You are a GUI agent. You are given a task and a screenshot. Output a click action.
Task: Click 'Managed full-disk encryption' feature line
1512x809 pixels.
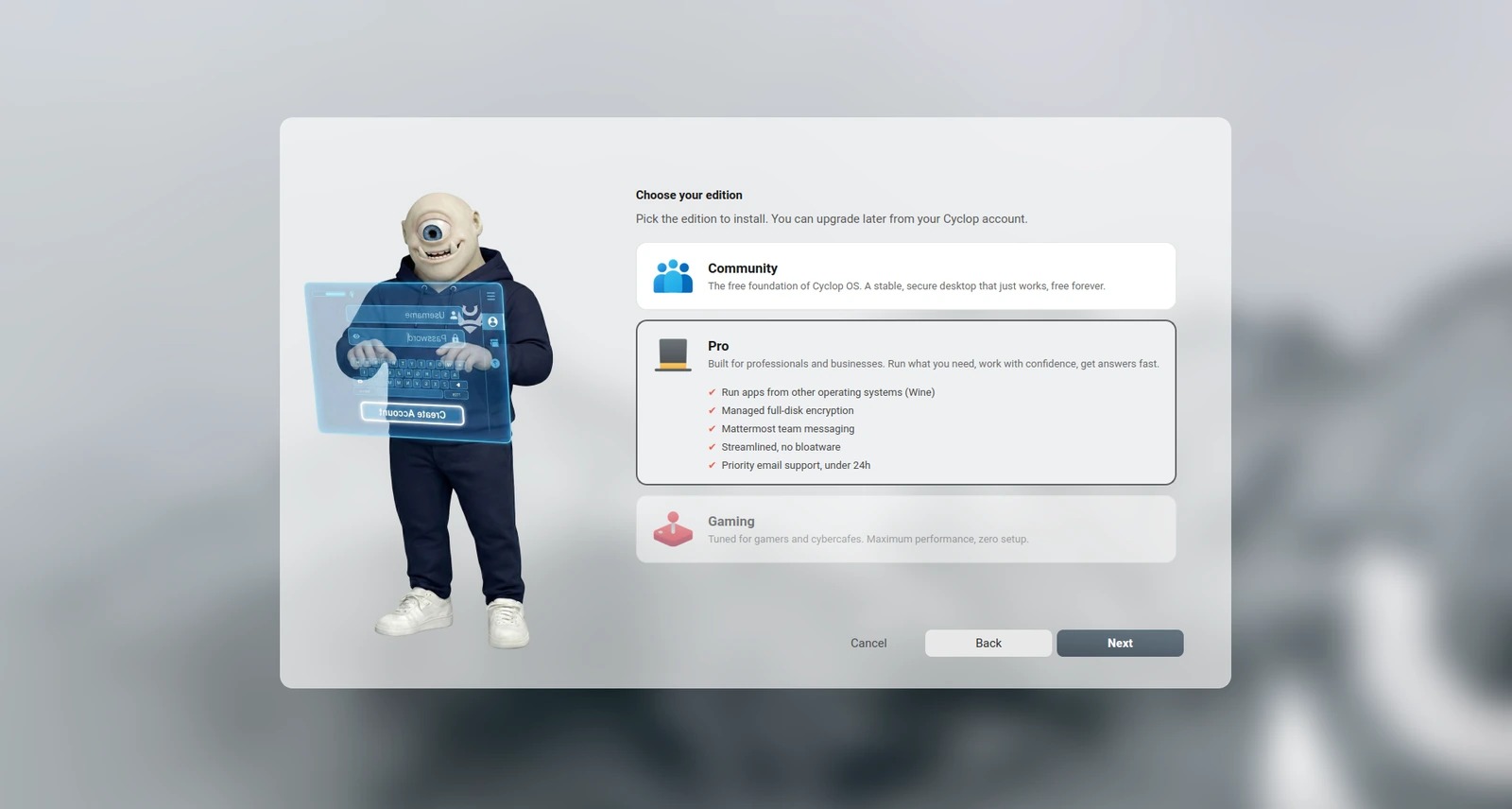click(x=787, y=410)
